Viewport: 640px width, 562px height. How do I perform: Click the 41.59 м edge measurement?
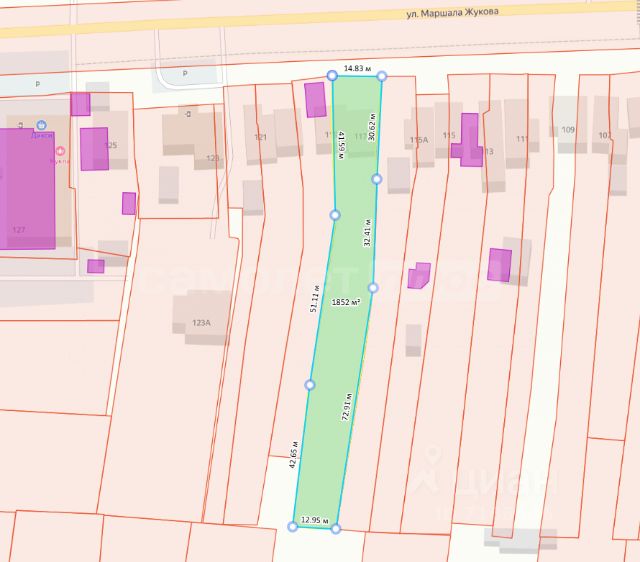pyautogui.click(x=341, y=145)
